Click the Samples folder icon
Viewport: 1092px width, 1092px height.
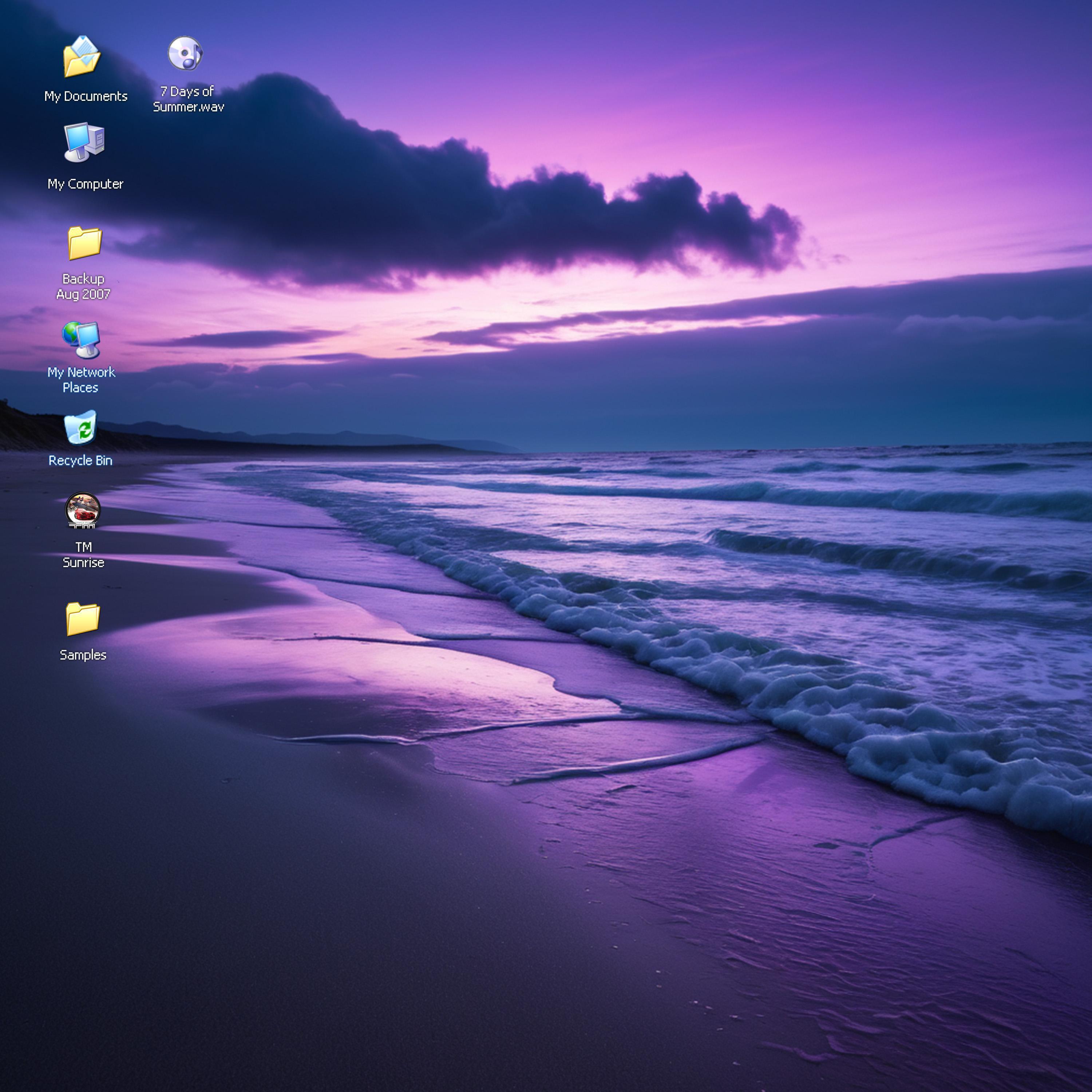[x=83, y=619]
